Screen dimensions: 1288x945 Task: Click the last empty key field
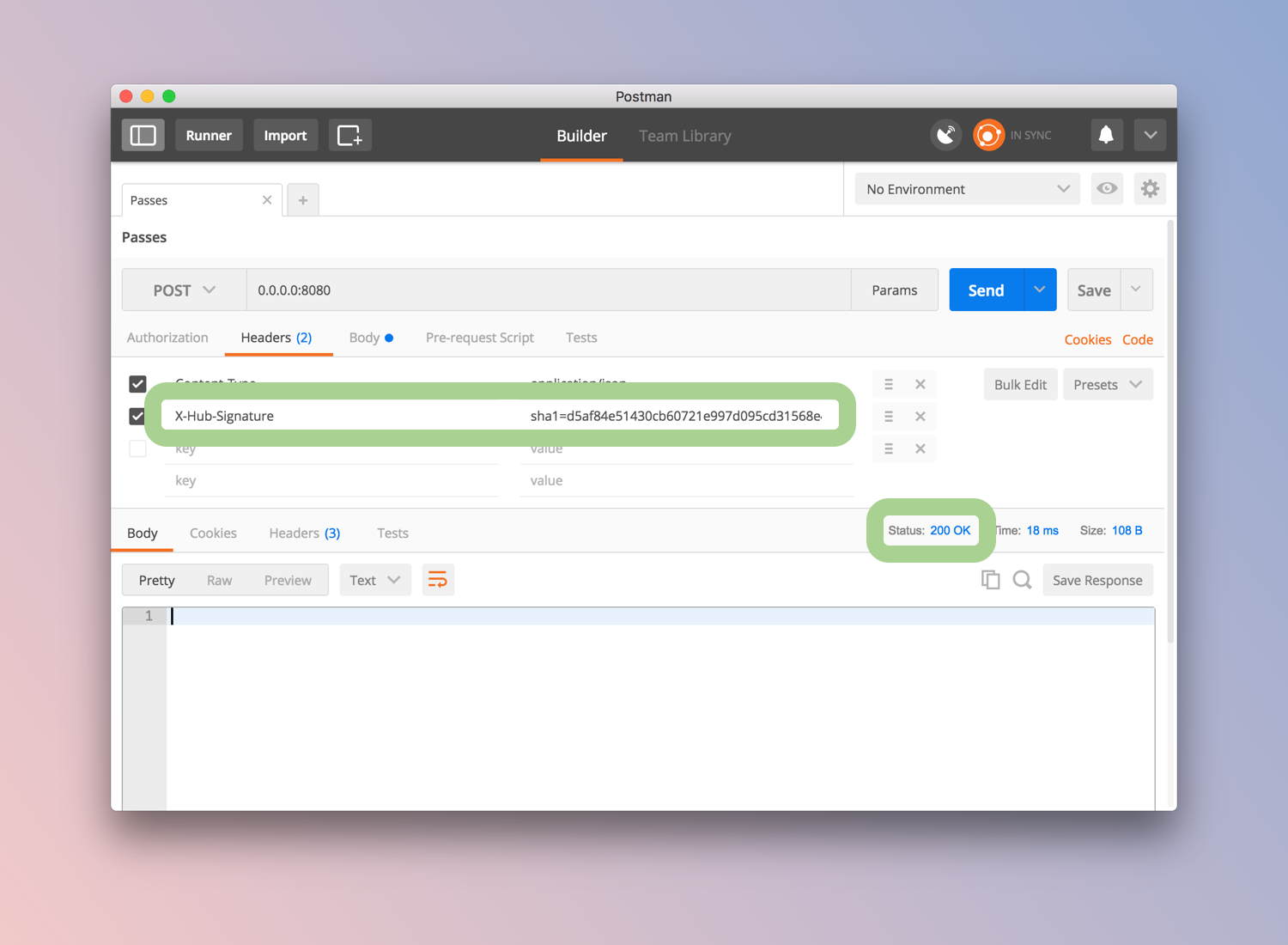tap(331, 480)
